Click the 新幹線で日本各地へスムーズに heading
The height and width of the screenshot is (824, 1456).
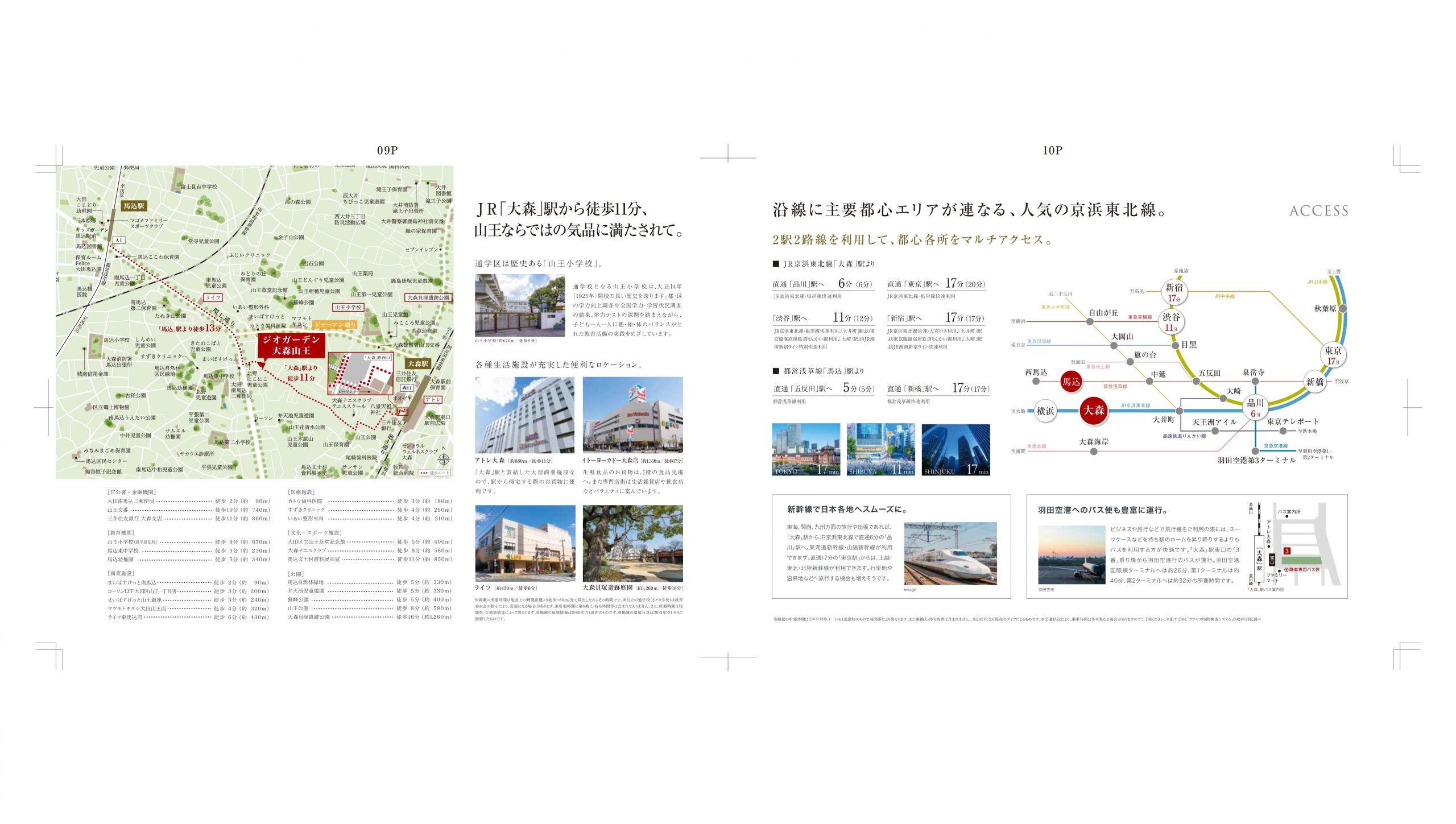point(847,510)
